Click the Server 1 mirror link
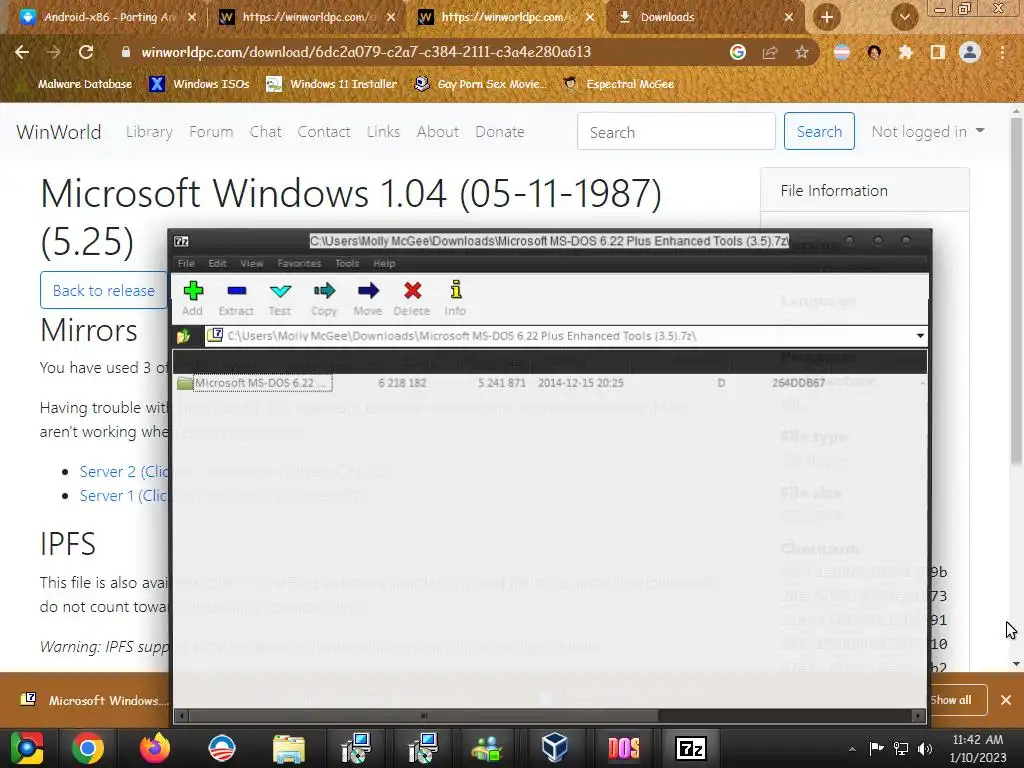This screenshot has width=1024, height=768. [x=123, y=496]
